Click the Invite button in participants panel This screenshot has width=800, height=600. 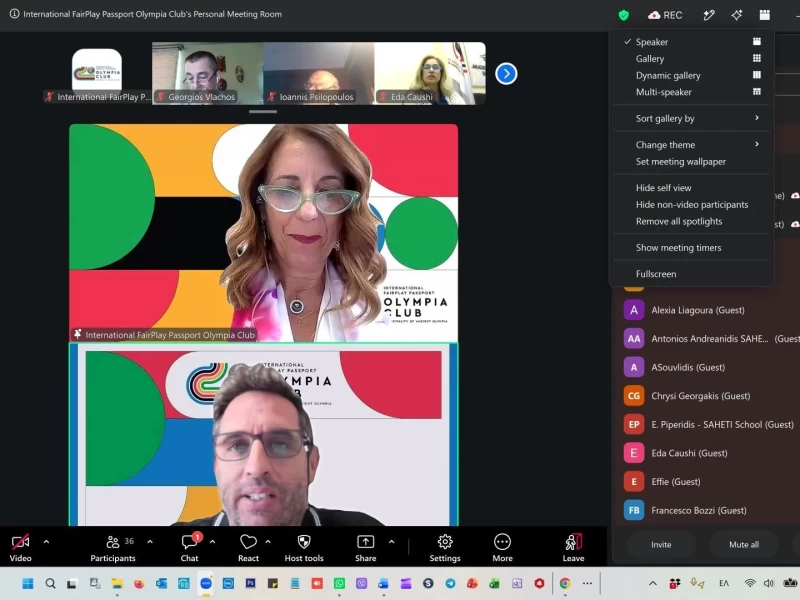[661, 545]
